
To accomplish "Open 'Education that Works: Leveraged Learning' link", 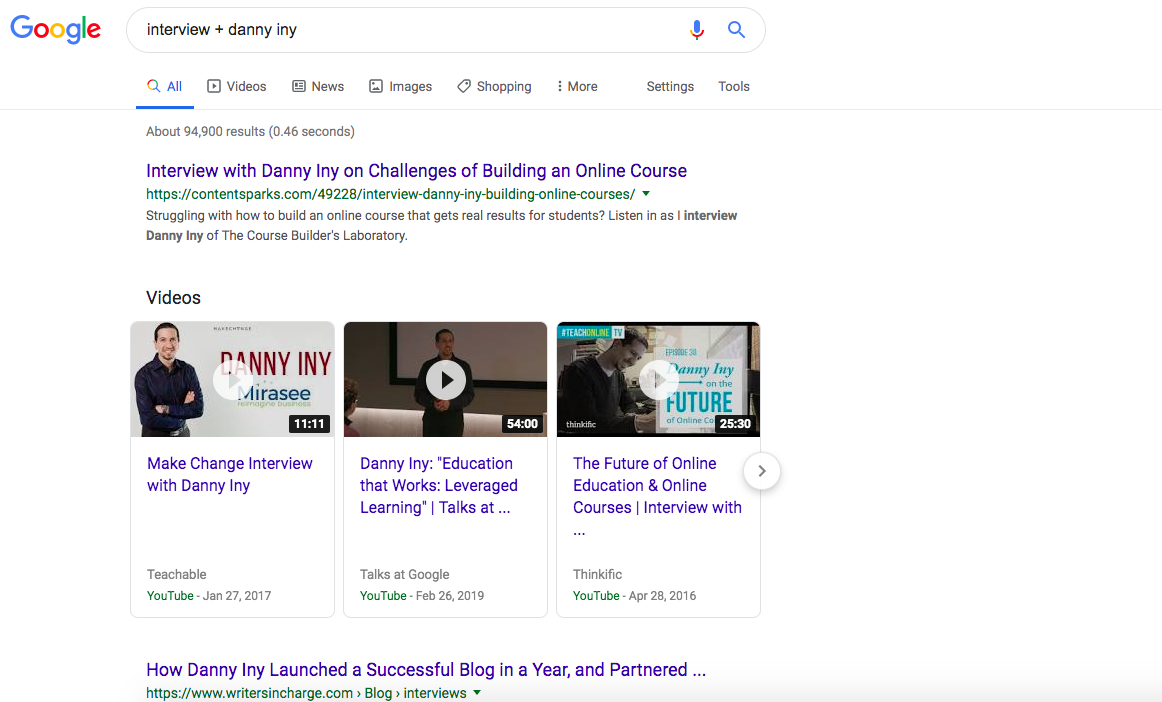I will [439, 486].
